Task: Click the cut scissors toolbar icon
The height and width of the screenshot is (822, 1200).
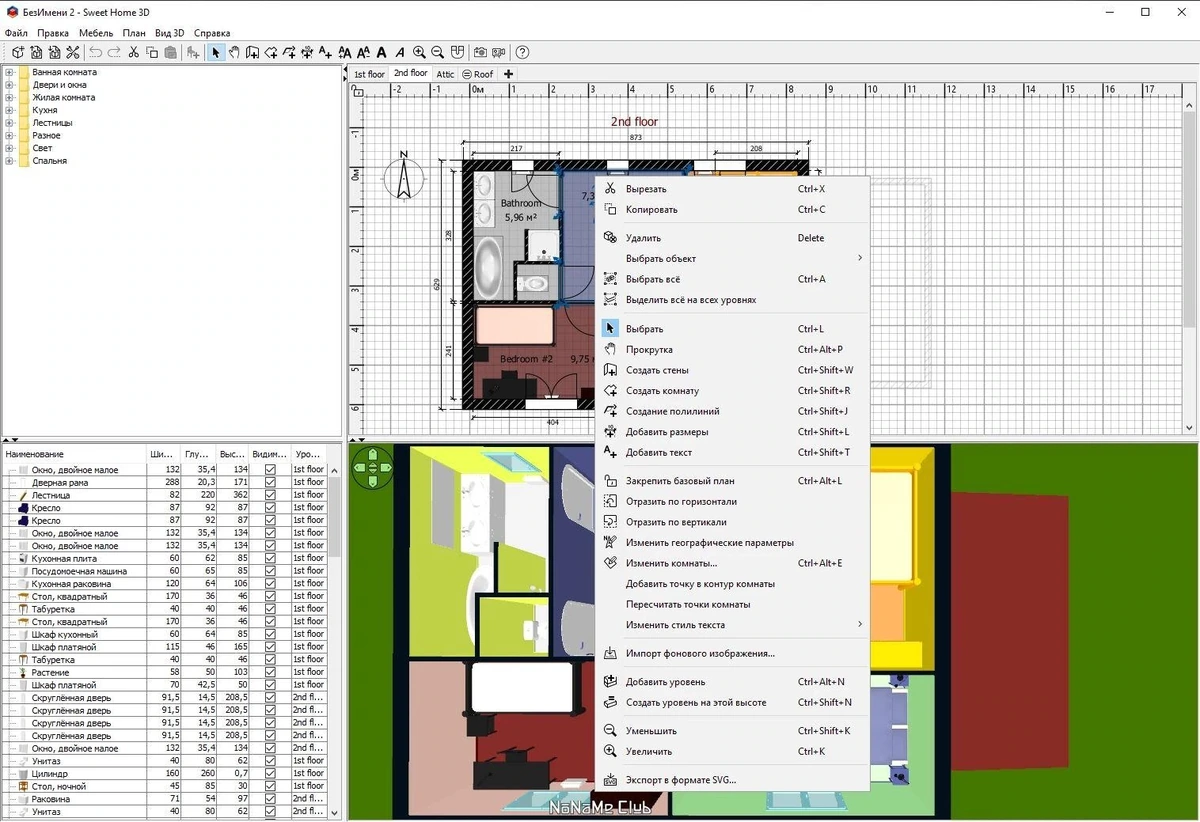Action: tap(133, 52)
